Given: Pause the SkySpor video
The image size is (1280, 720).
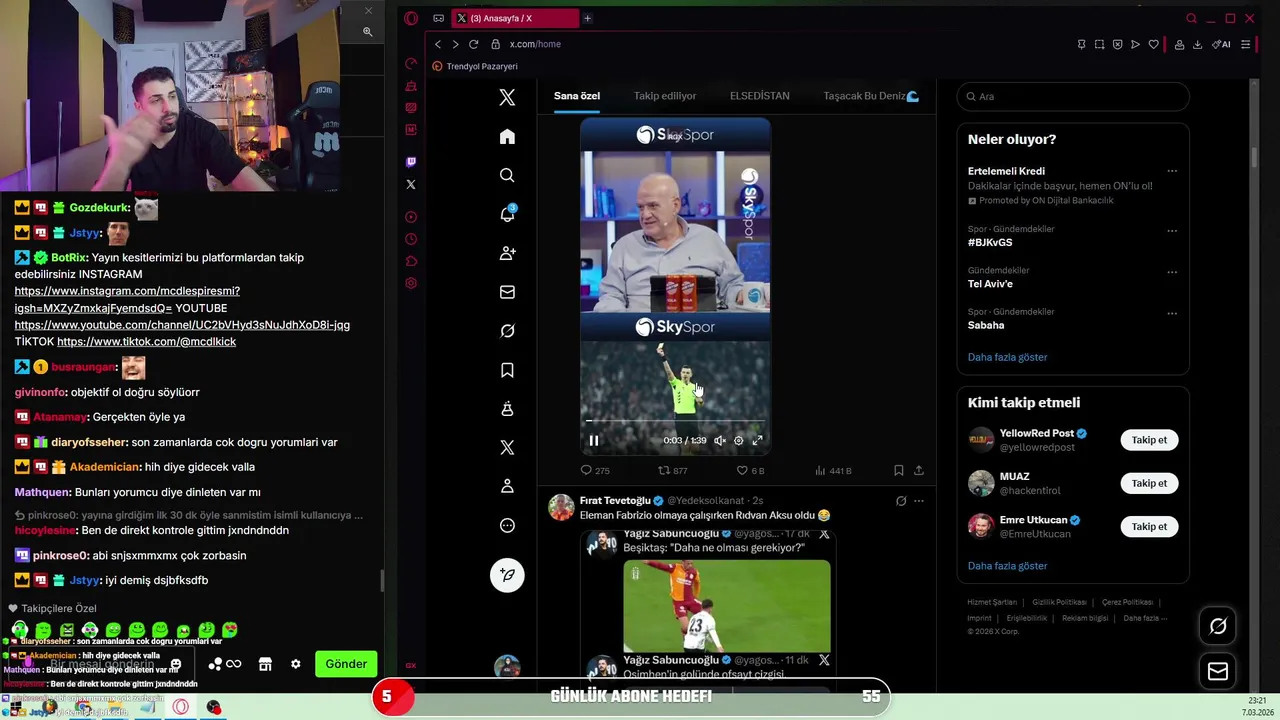Looking at the screenshot, I should pyautogui.click(x=593, y=440).
